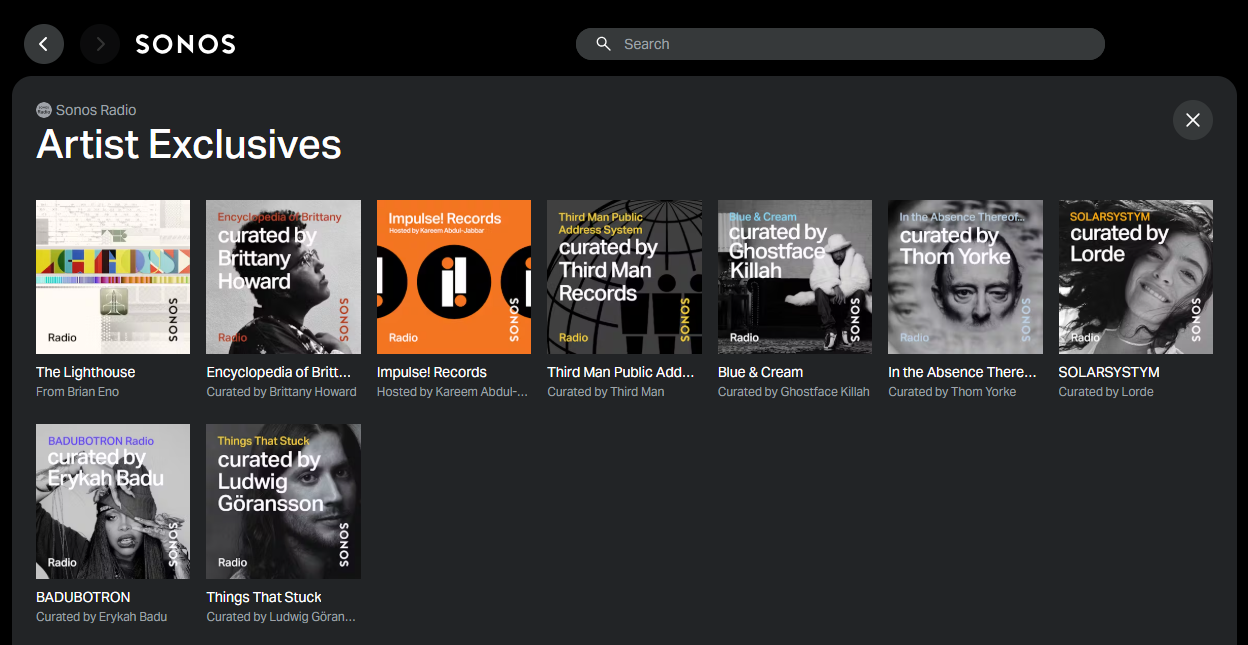
Task: Click the Sonos logo
Action: click(x=186, y=44)
